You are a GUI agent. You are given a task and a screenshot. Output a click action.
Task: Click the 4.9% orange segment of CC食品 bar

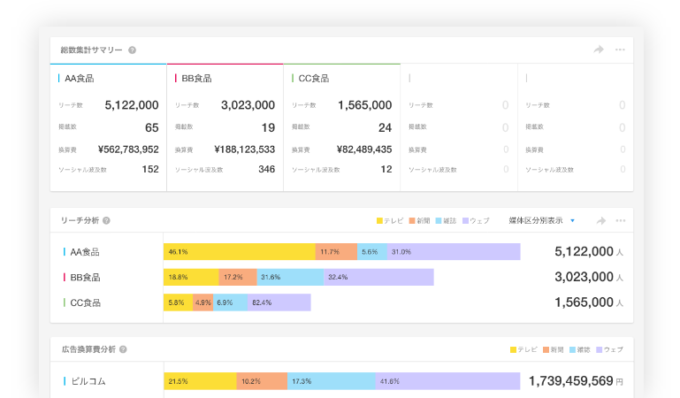click(x=203, y=303)
